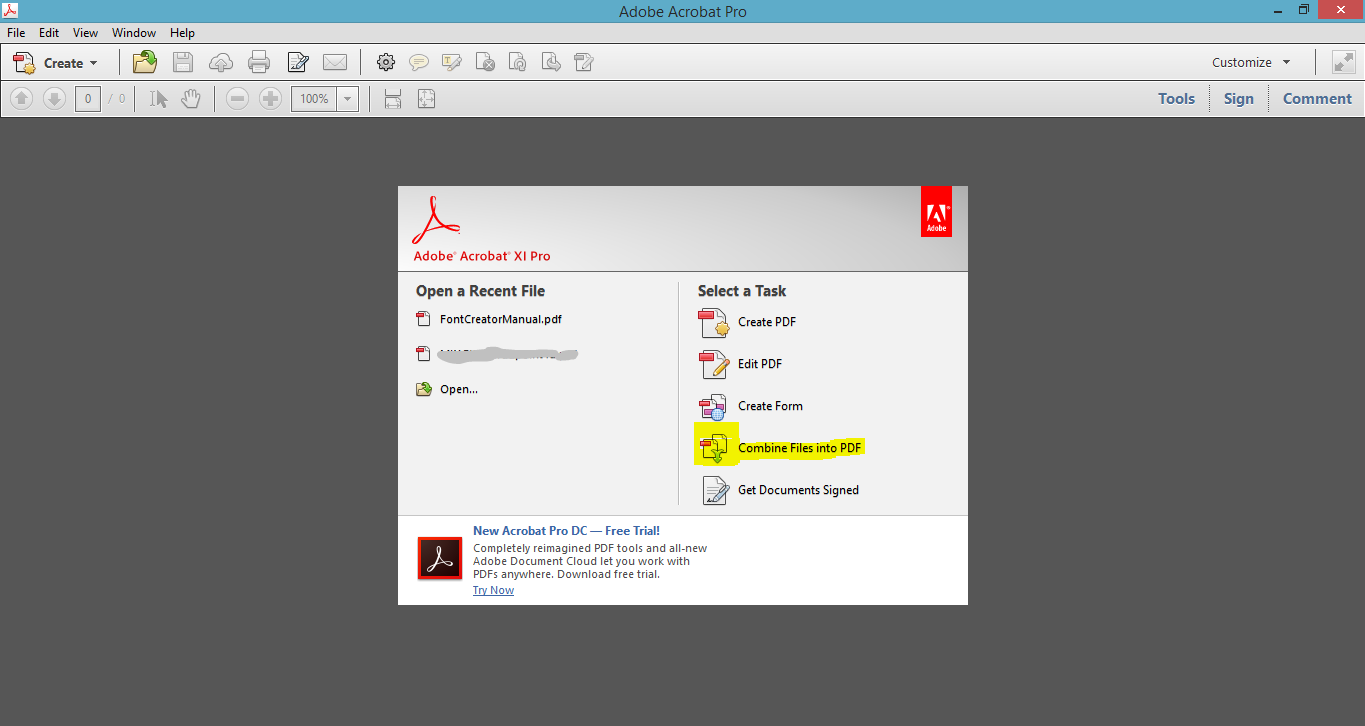
Task: Activate the Hand tool for panning
Action: tap(190, 98)
